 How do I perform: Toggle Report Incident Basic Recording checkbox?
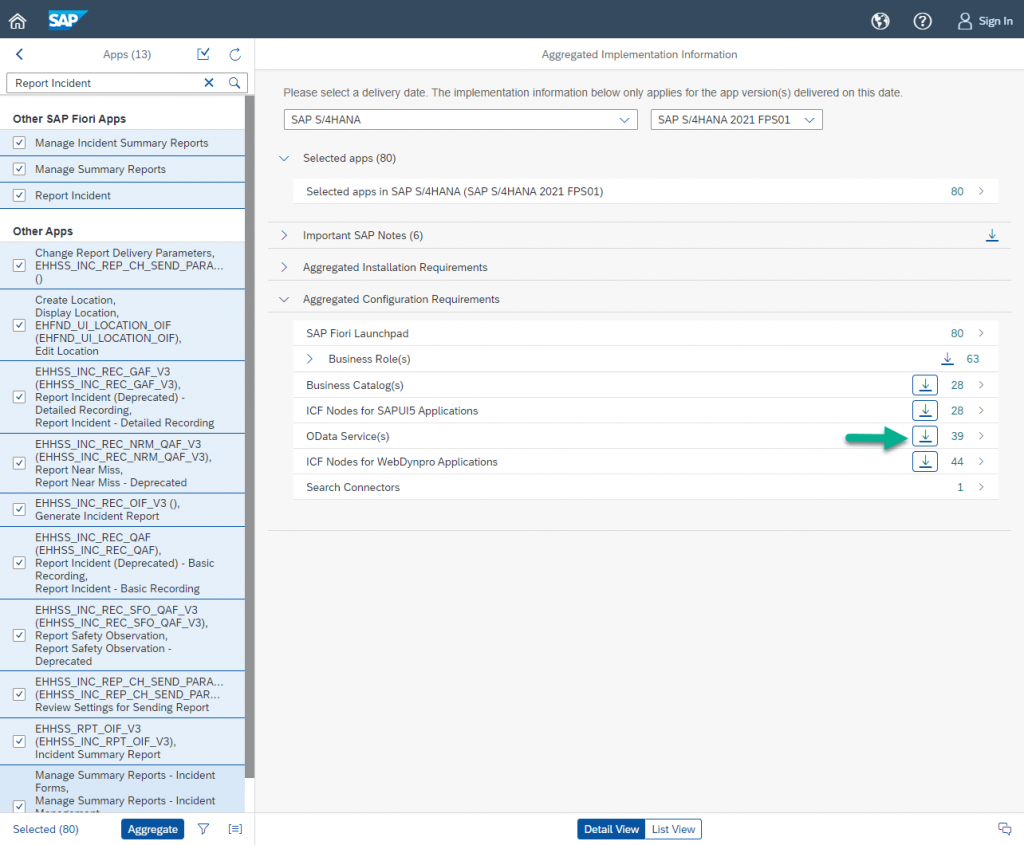click(x=20, y=562)
